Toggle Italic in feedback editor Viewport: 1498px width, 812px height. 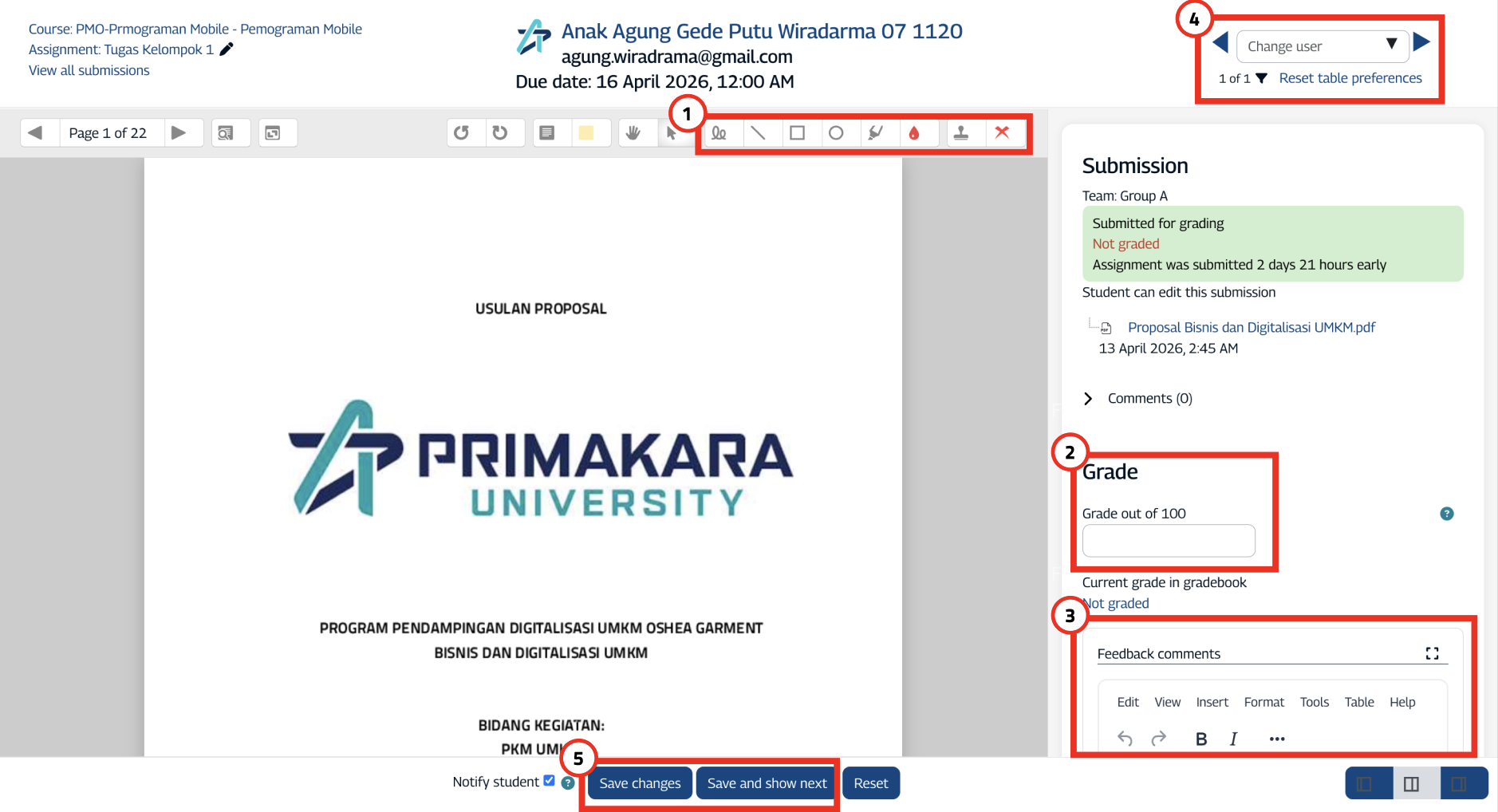coord(1233,739)
